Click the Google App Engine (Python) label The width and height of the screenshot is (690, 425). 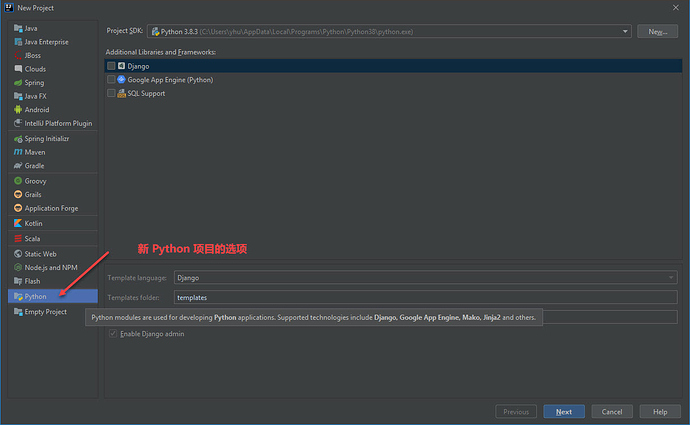(x=170, y=80)
